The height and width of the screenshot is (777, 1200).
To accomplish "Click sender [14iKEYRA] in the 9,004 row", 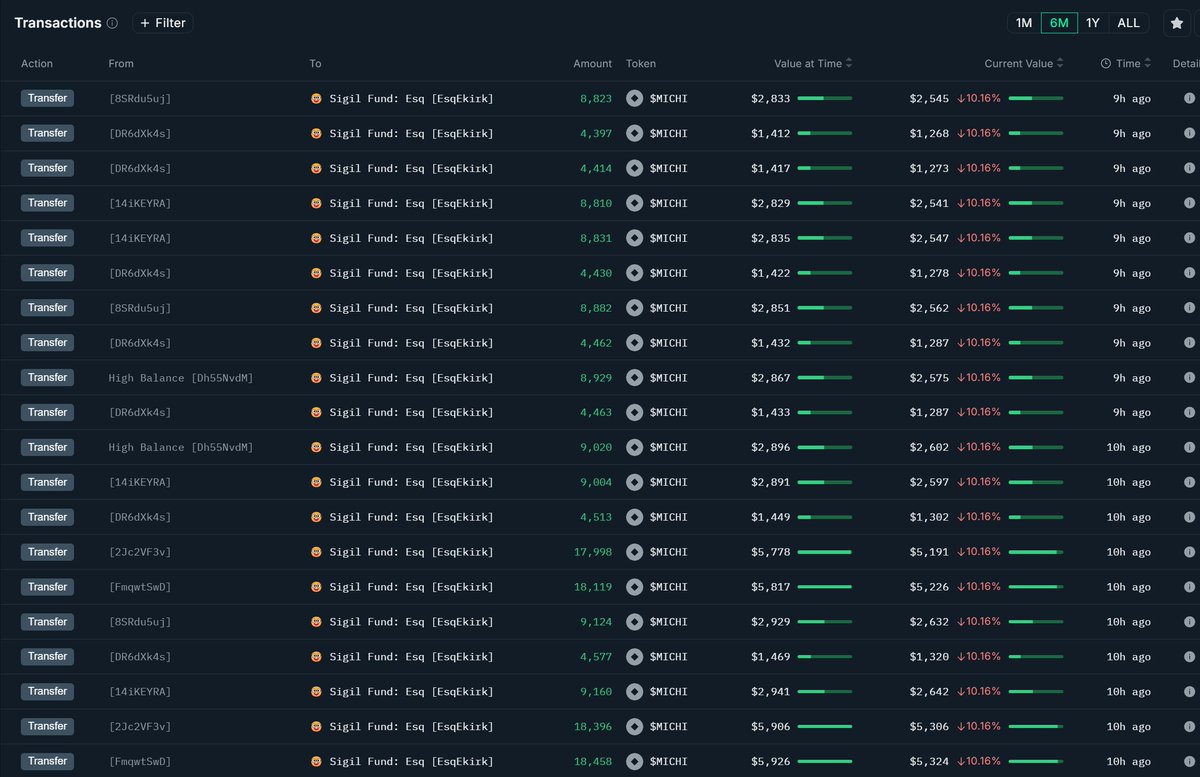I will point(140,482).
